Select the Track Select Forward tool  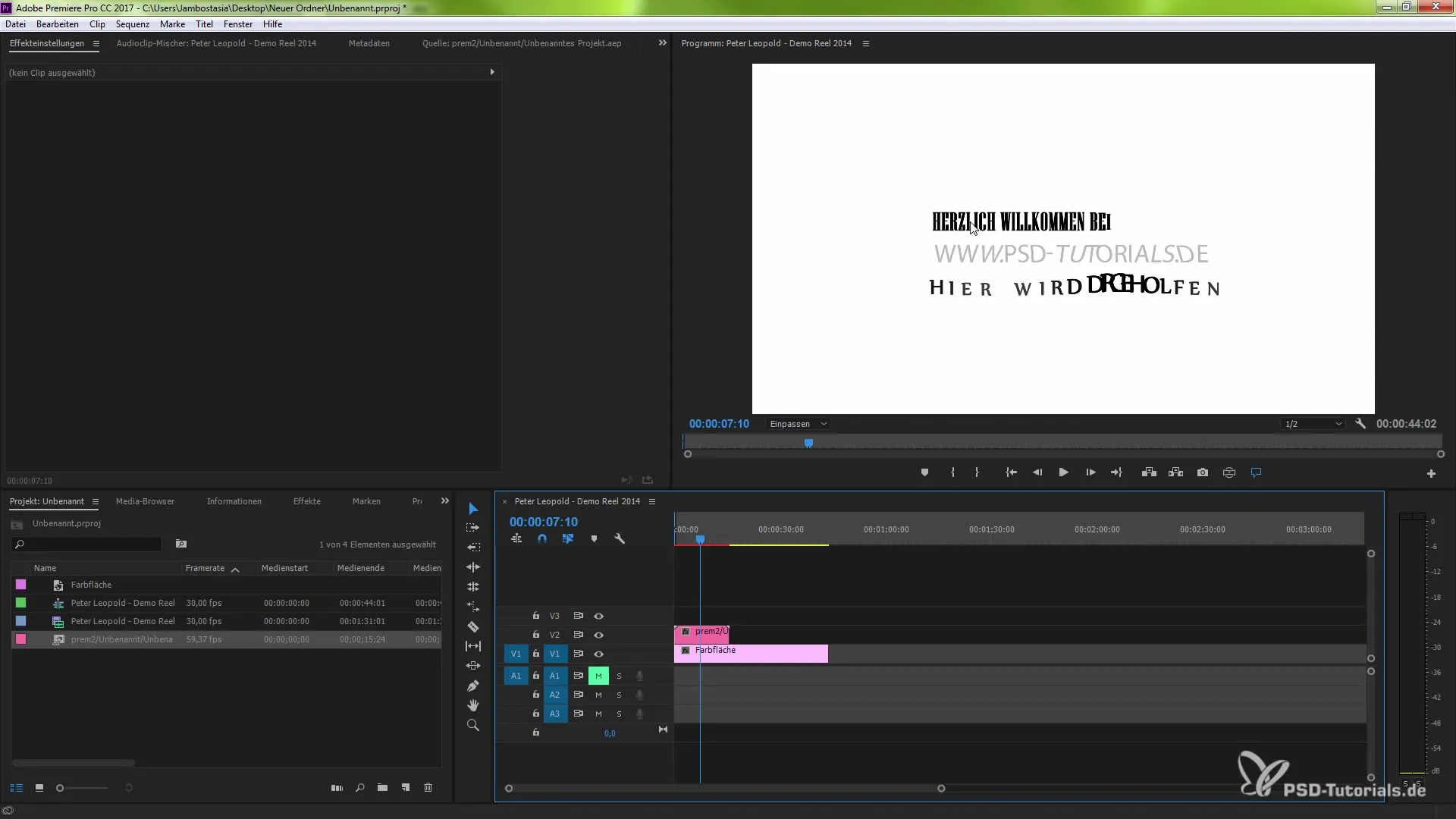click(473, 528)
